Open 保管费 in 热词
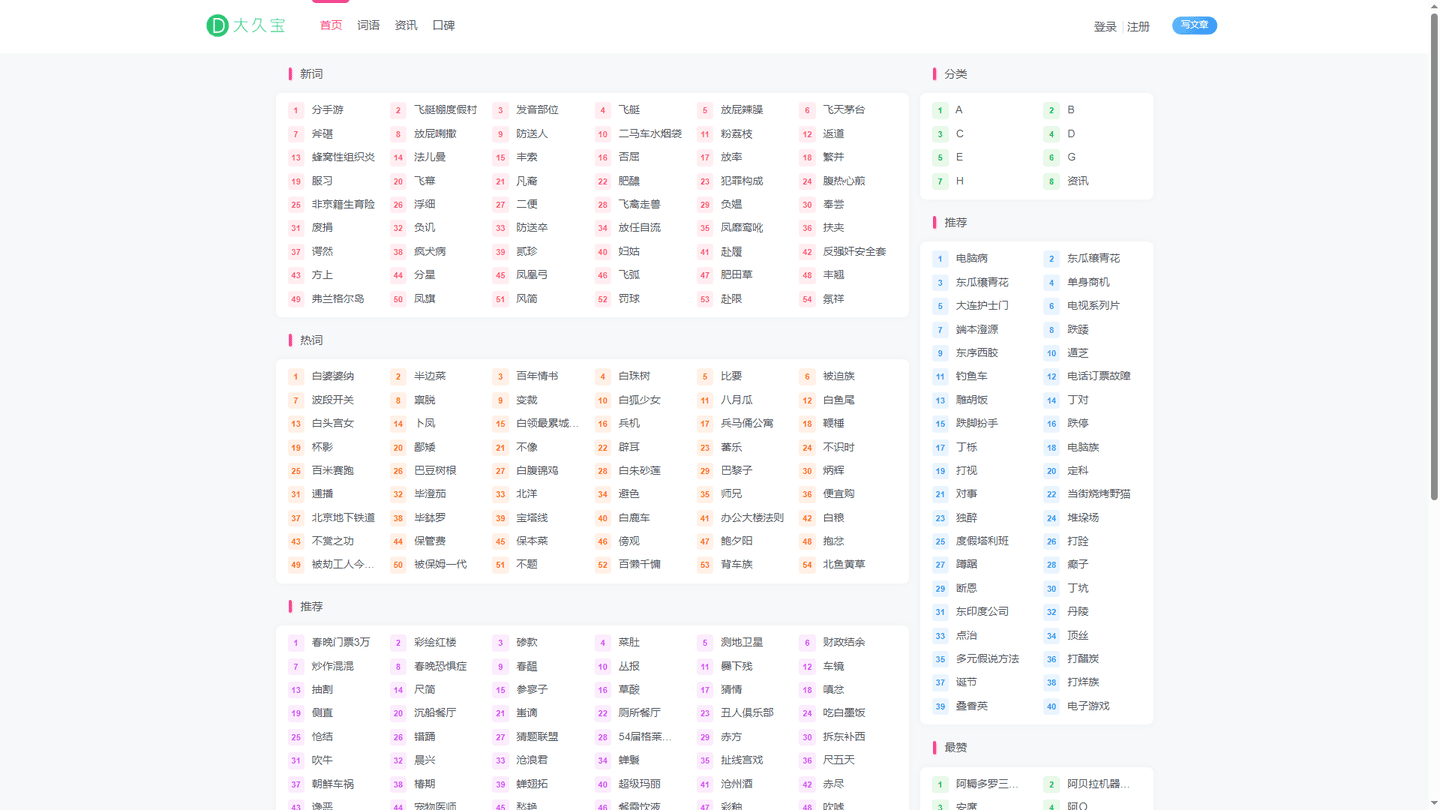This screenshot has width=1440, height=810. pyautogui.click(x=430, y=541)
